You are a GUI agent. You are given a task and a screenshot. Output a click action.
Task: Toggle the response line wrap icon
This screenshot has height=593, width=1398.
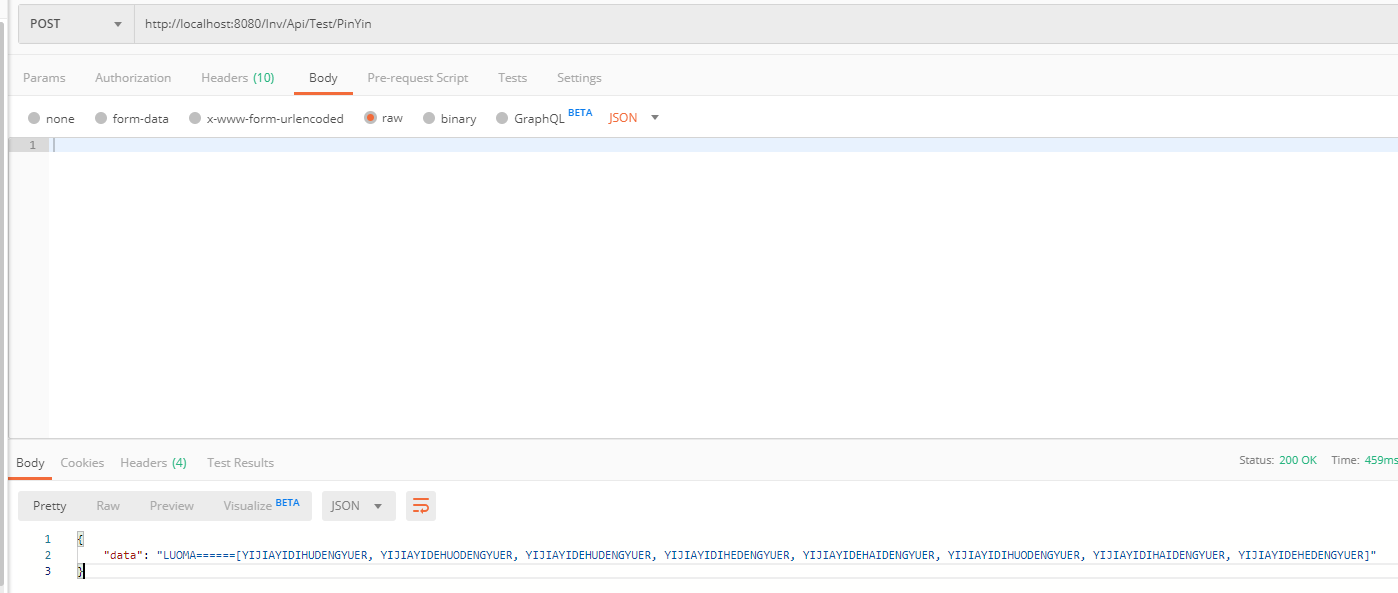(x=421, y=506)
